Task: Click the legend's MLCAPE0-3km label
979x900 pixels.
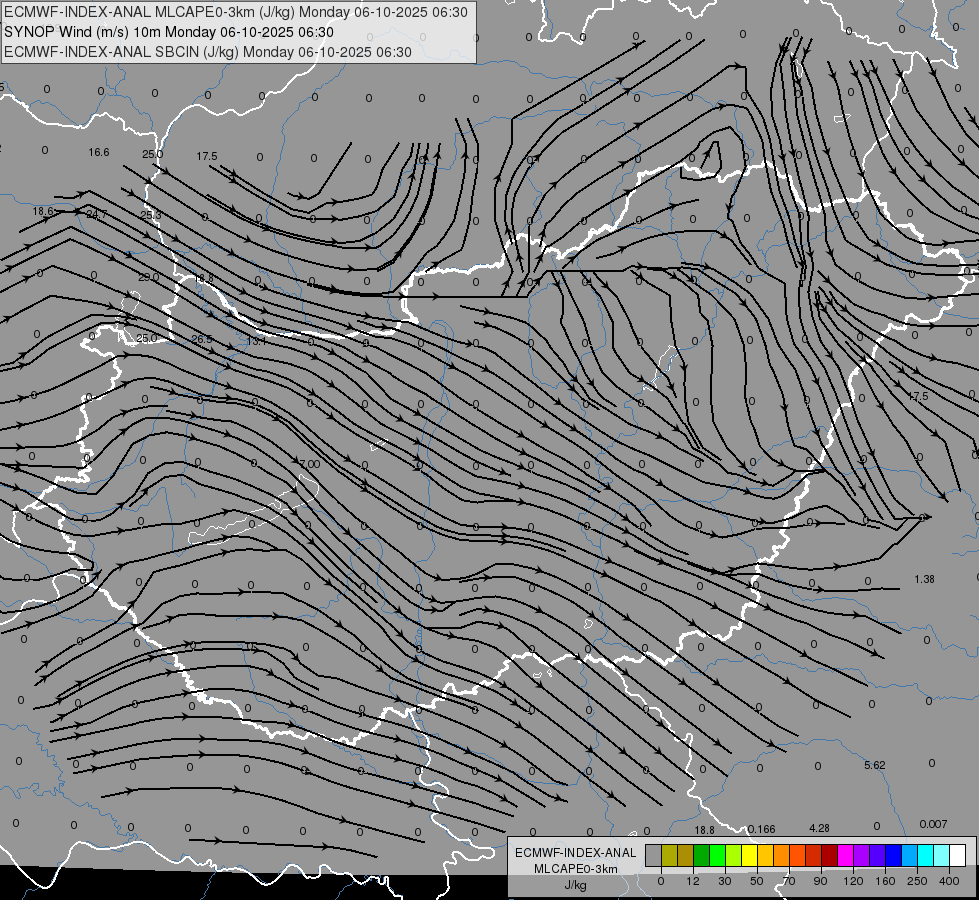Action: [576, 869]
